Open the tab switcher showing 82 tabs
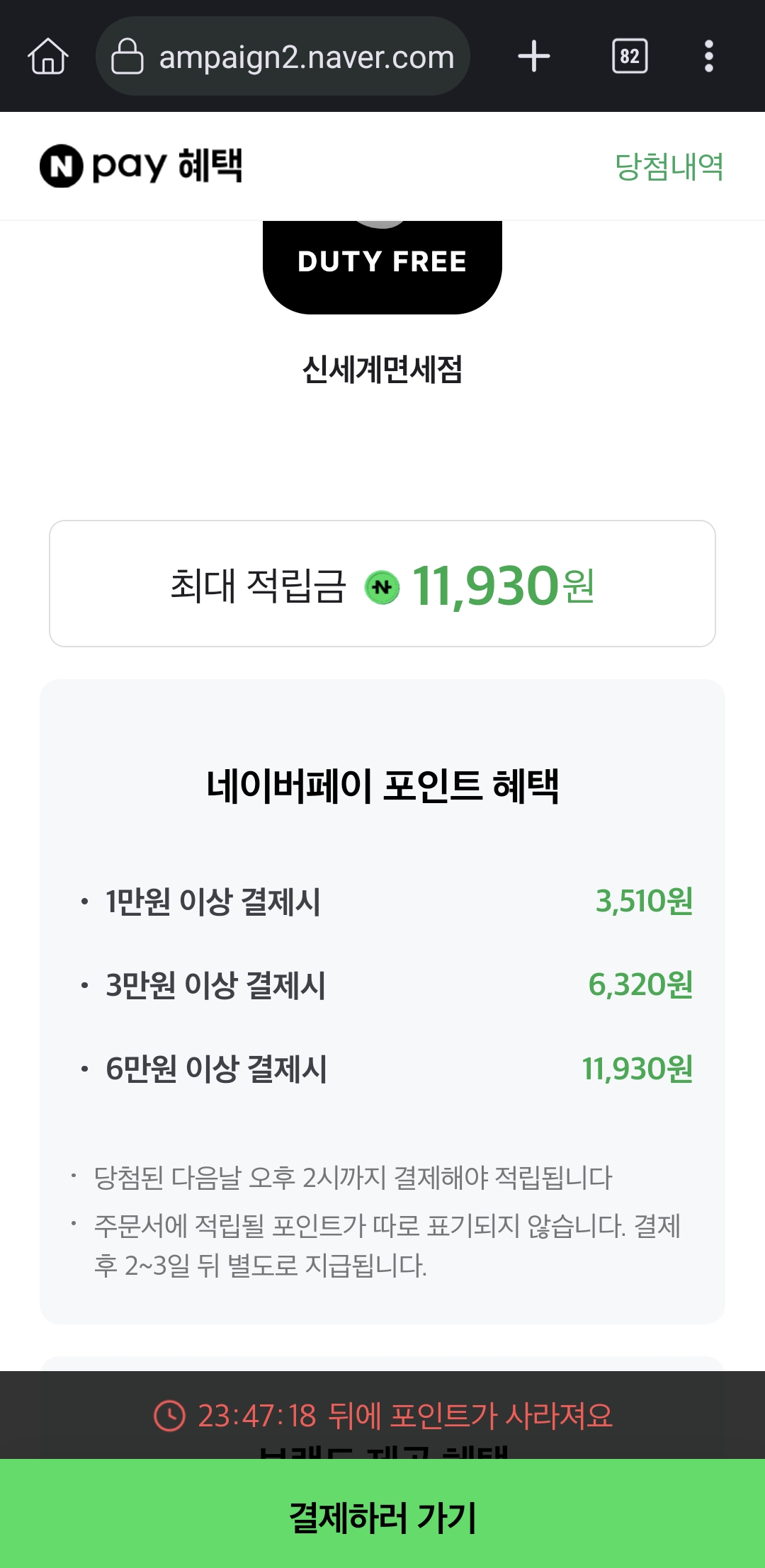This screenshot has width=765, height=1568. pyautogui.click(x=630, y=56)
